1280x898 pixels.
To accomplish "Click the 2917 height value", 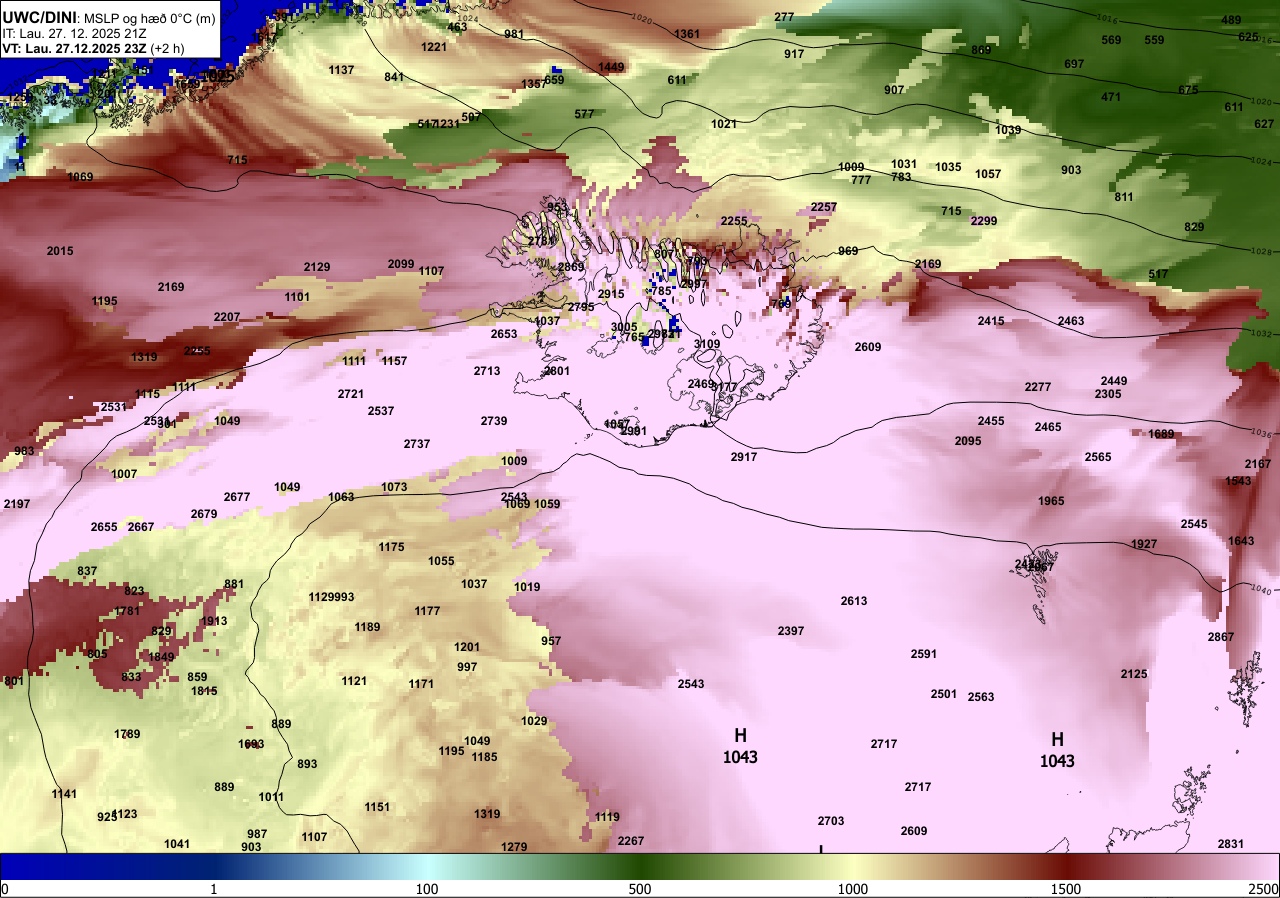I will coord(744,457).
